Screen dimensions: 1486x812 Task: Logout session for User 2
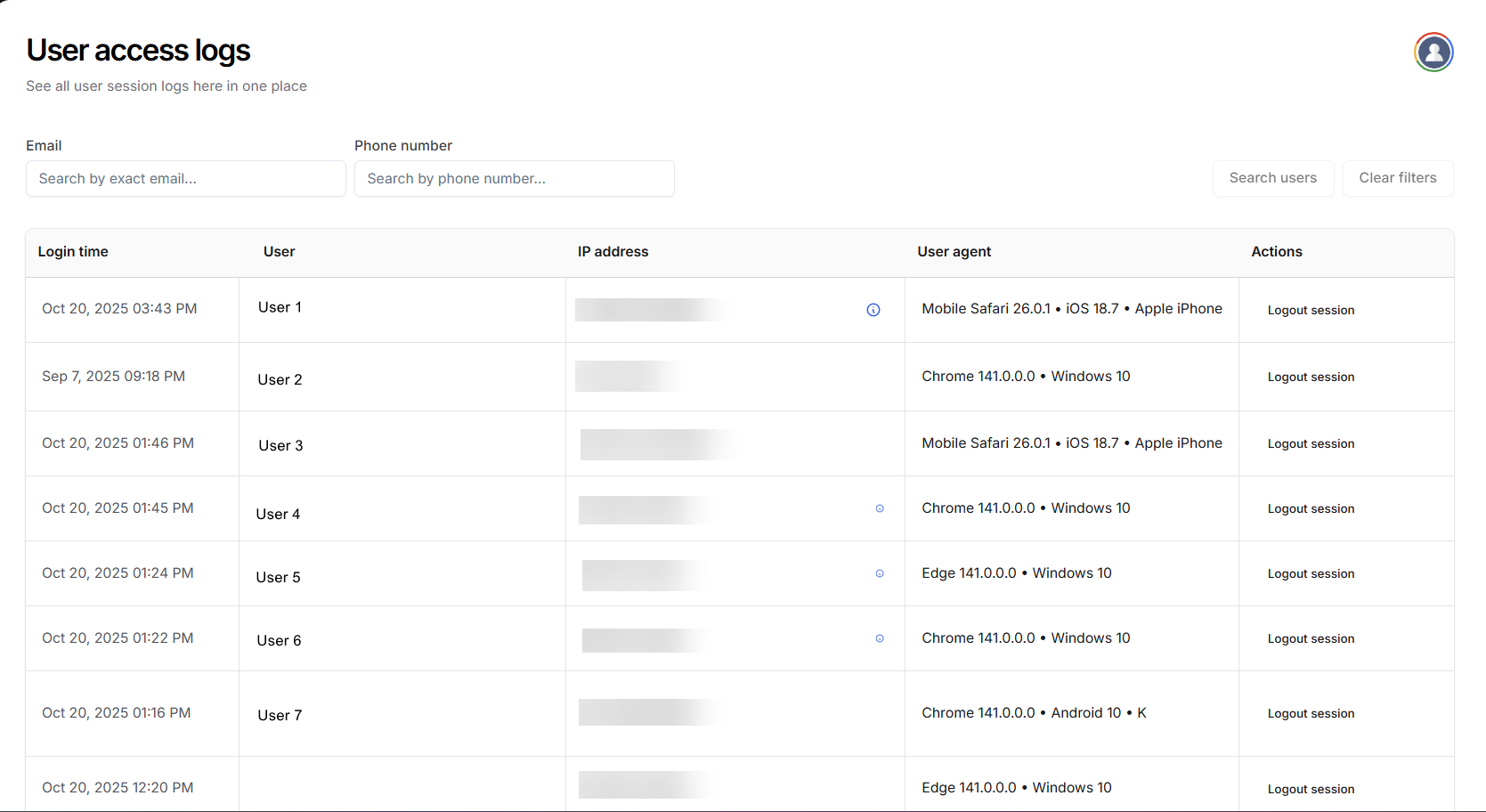coord(1311,378)
